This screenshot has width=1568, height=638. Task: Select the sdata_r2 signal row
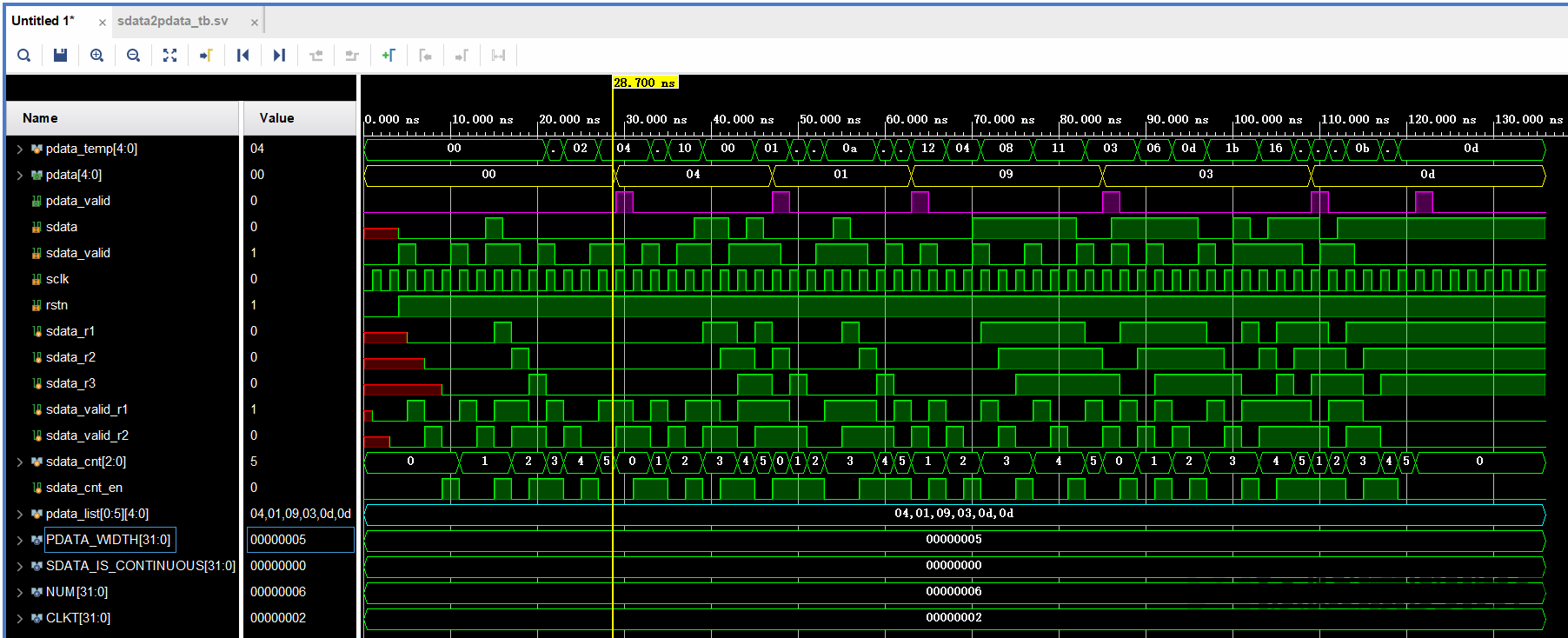[123, 357]
